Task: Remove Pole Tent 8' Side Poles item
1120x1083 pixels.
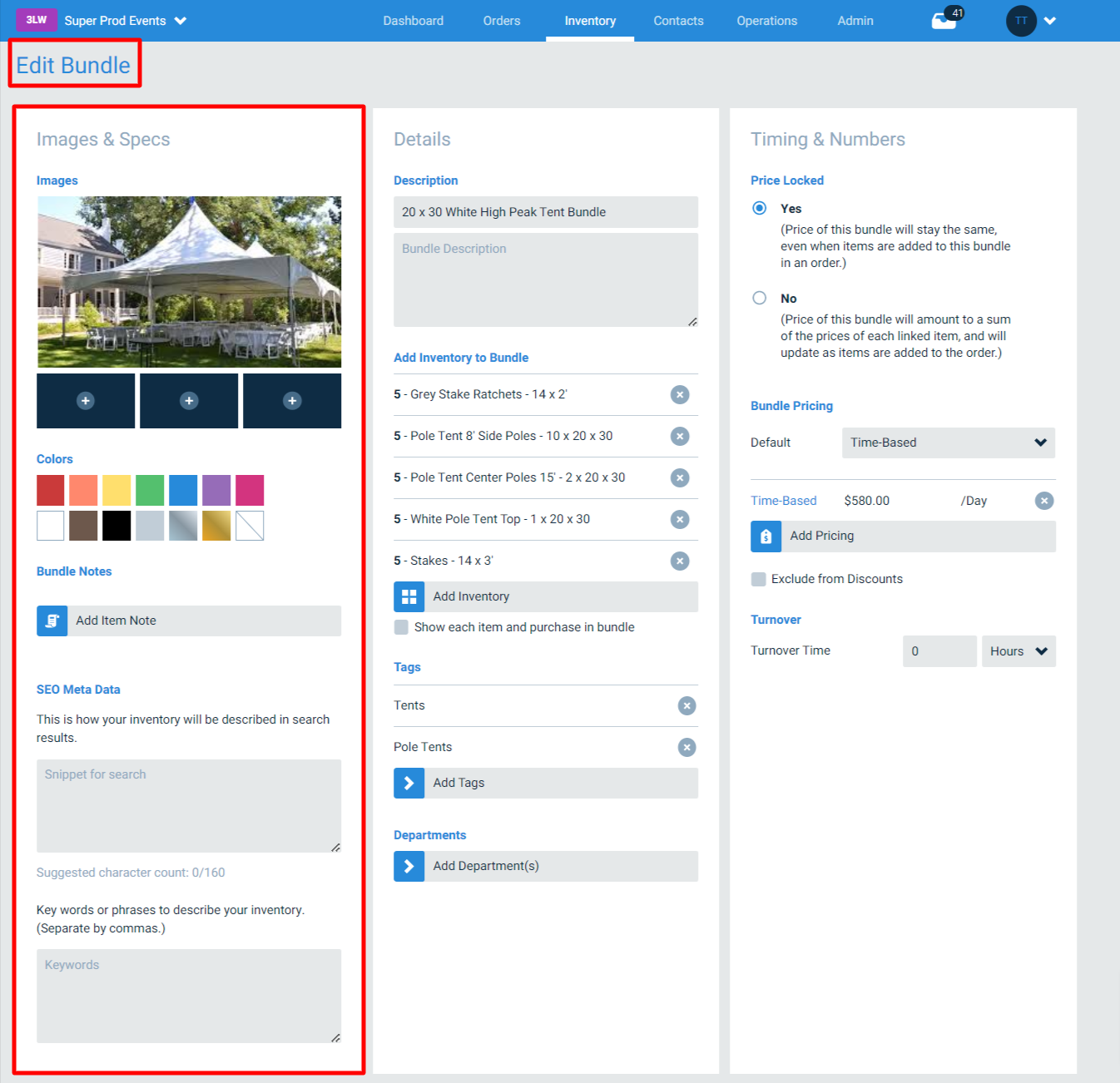Action: (680, 436)
